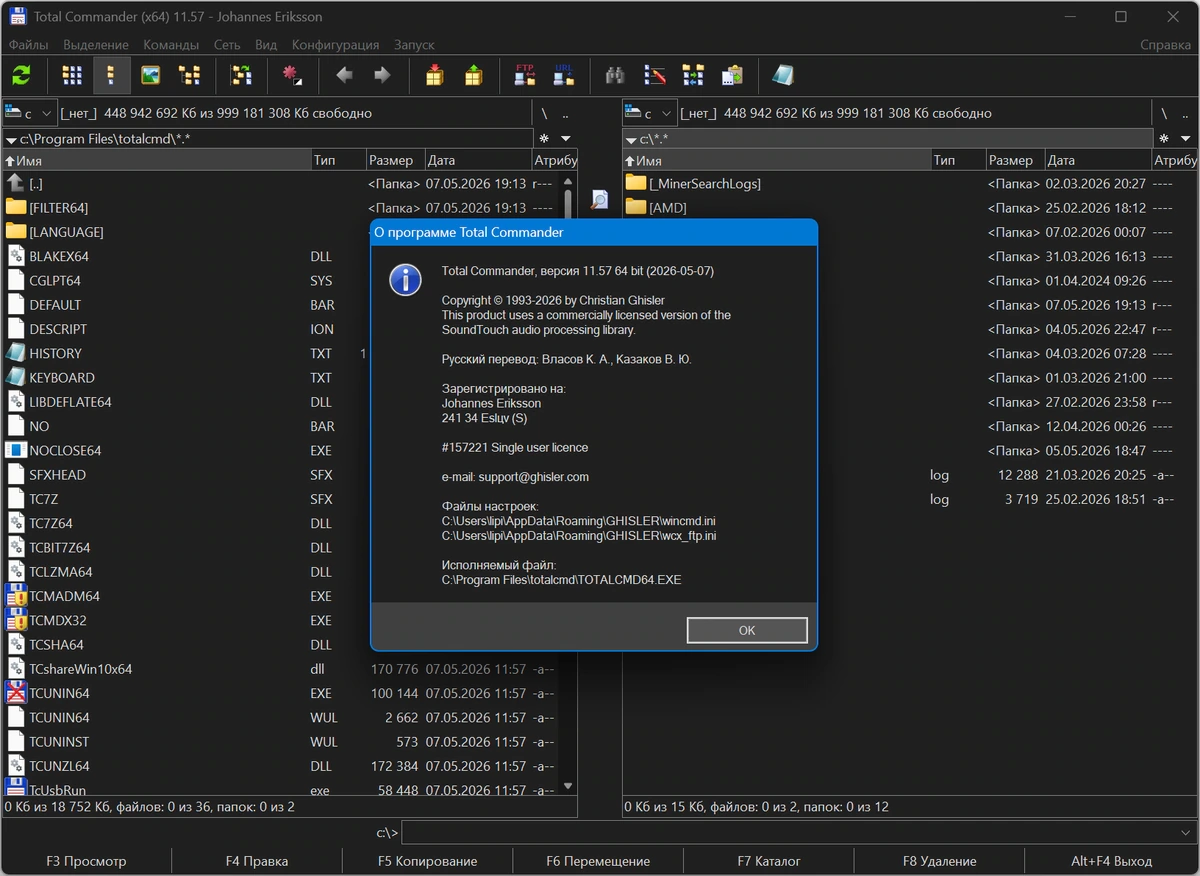
Task: Switch to brief file names view icon
Action: coord(72,75)
